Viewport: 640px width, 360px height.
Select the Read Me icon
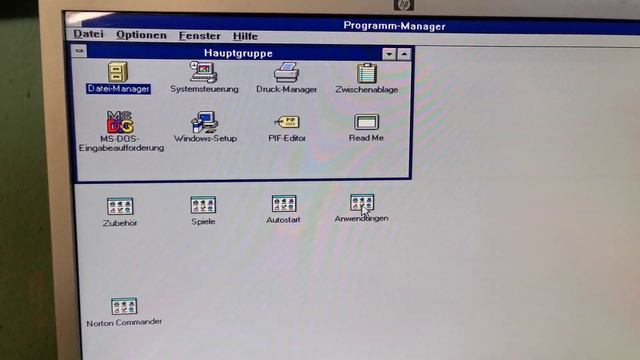point(366,122)
